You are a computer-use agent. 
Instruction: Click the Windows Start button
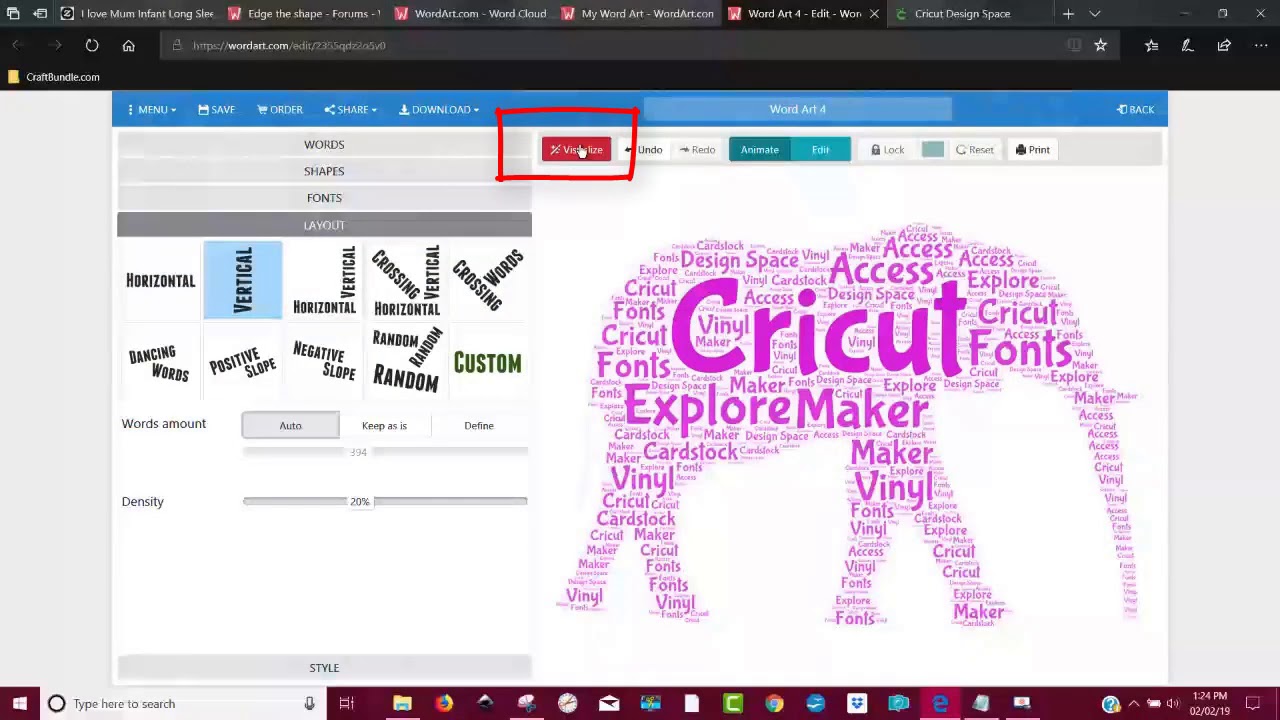tap(20, 704)
